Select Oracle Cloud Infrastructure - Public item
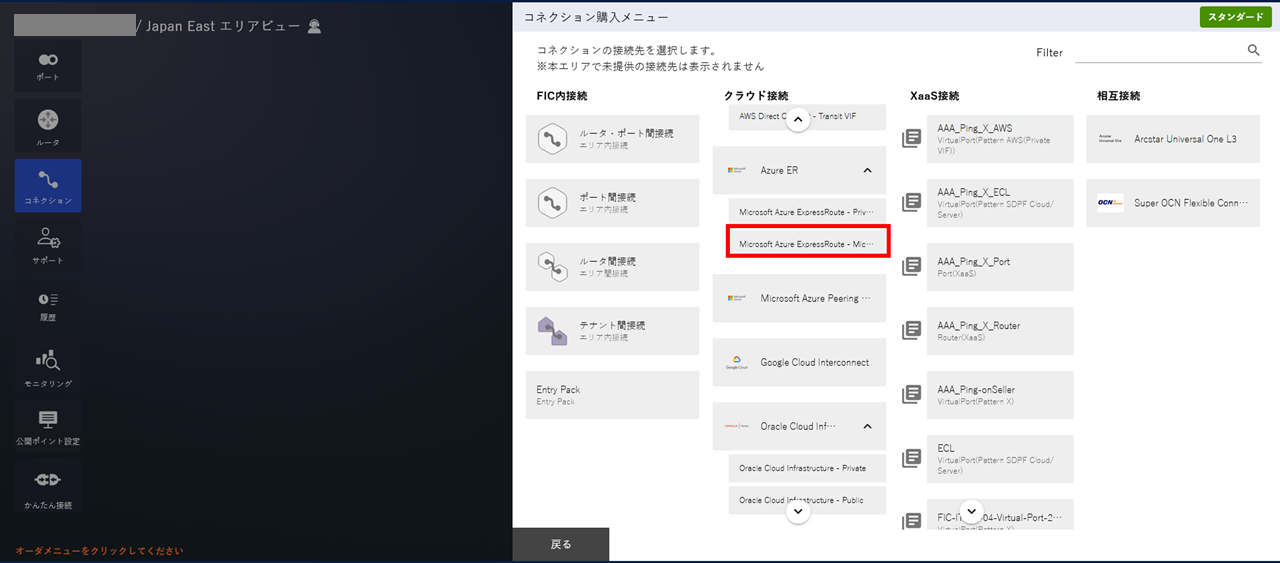 click(807, 500)
